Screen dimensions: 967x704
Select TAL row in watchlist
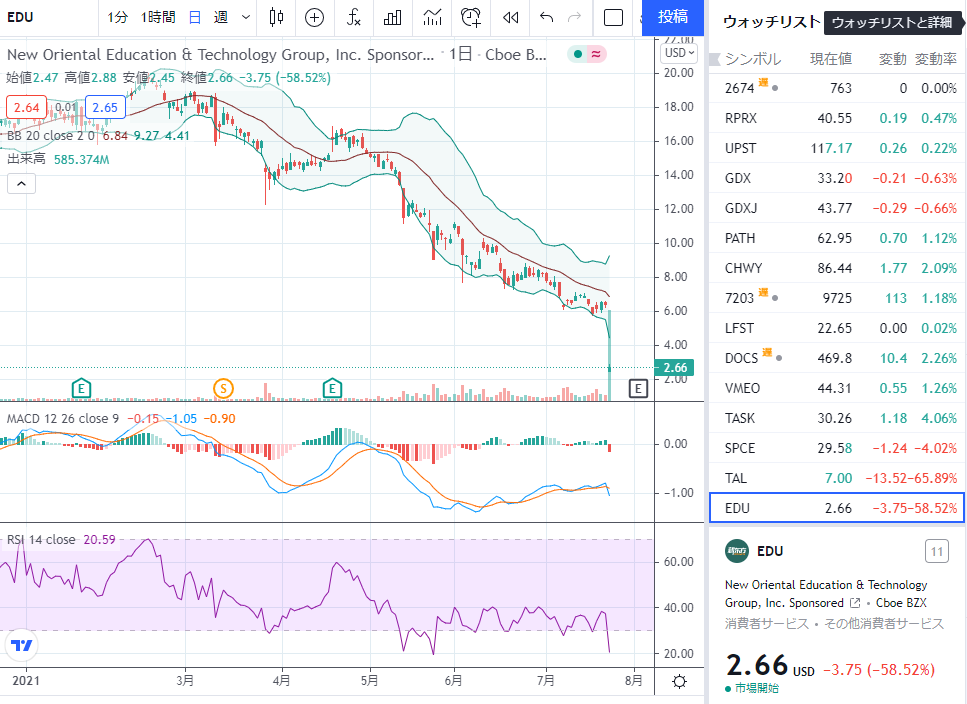[837, 478]
